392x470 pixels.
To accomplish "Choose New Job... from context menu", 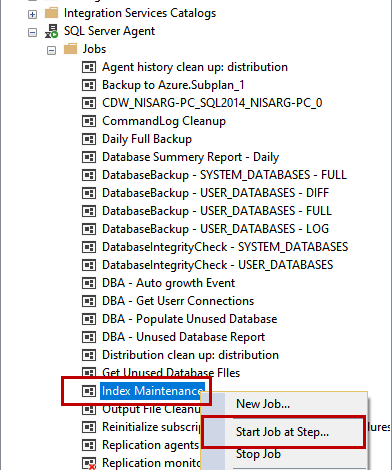I will [x=263, y=404].
